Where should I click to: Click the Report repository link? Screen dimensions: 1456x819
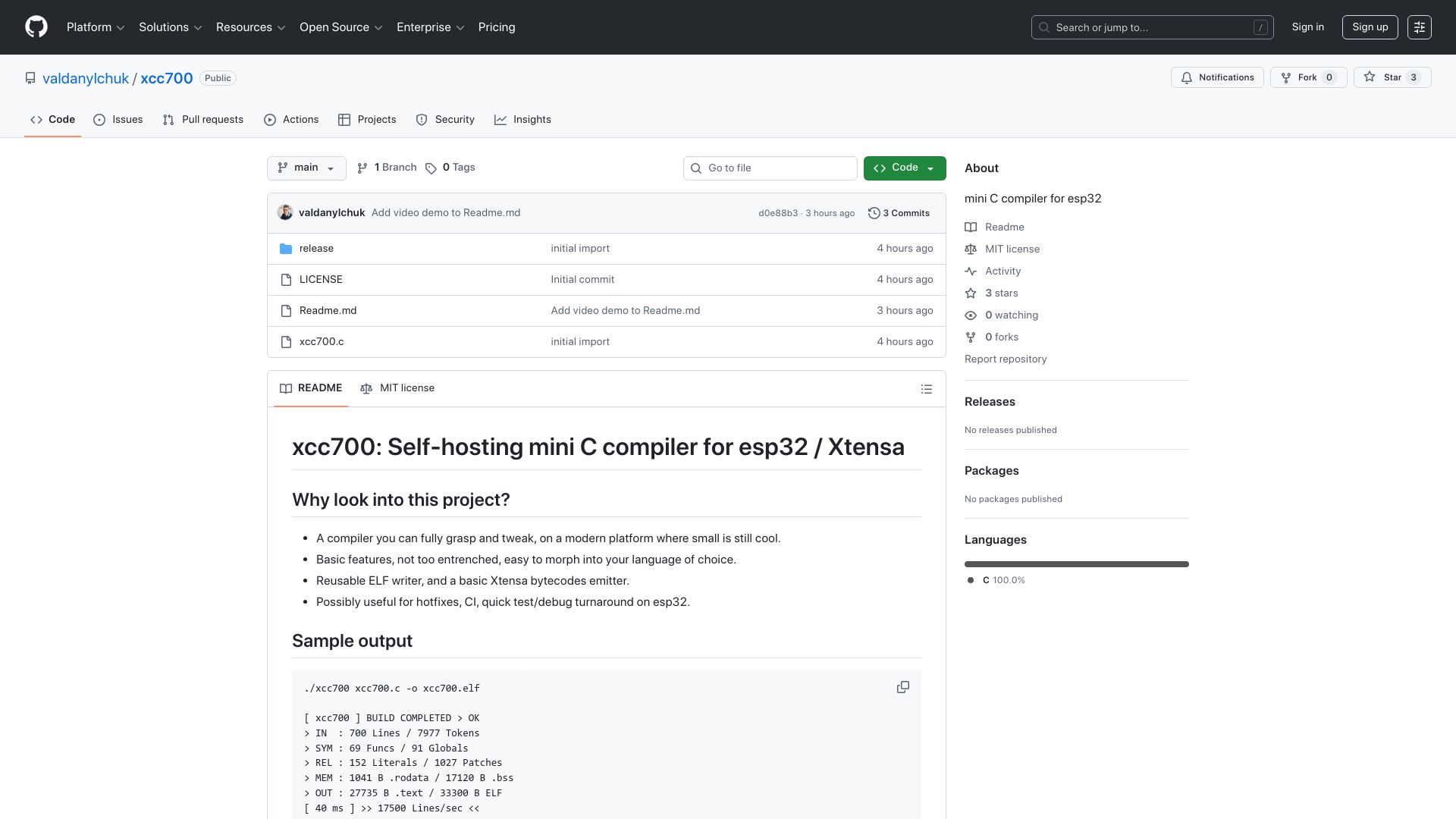coord(1006,359)
